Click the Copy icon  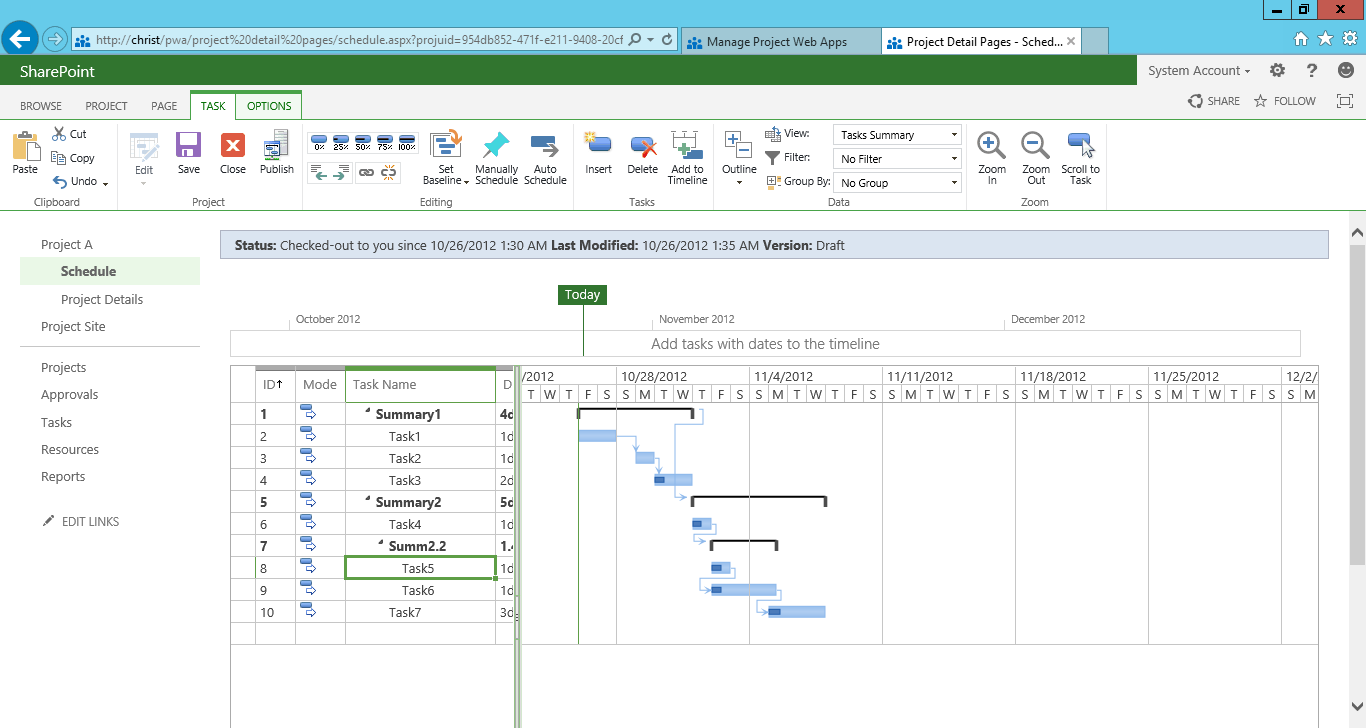59,158
